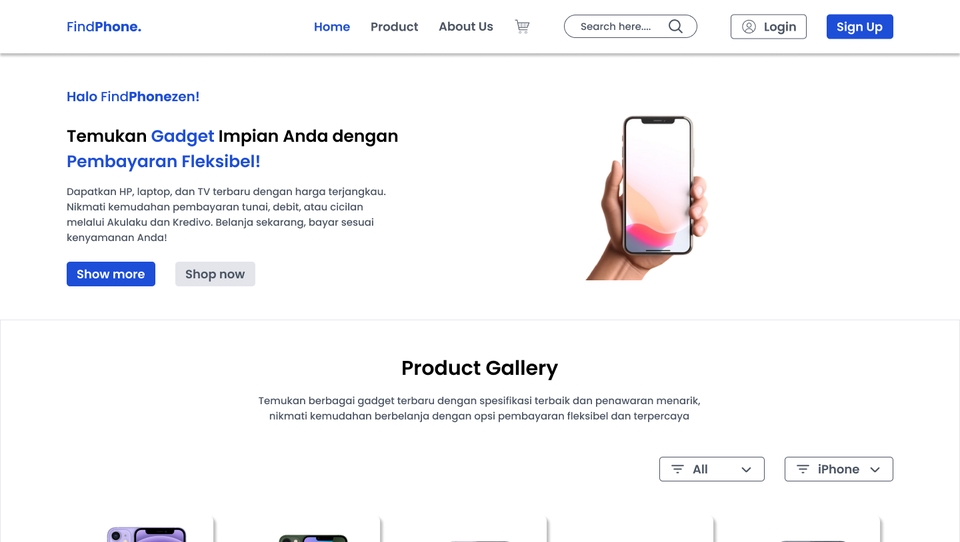
Task: Click the Halo FindPhonezen! greeting text
Action: pos(133,97)
